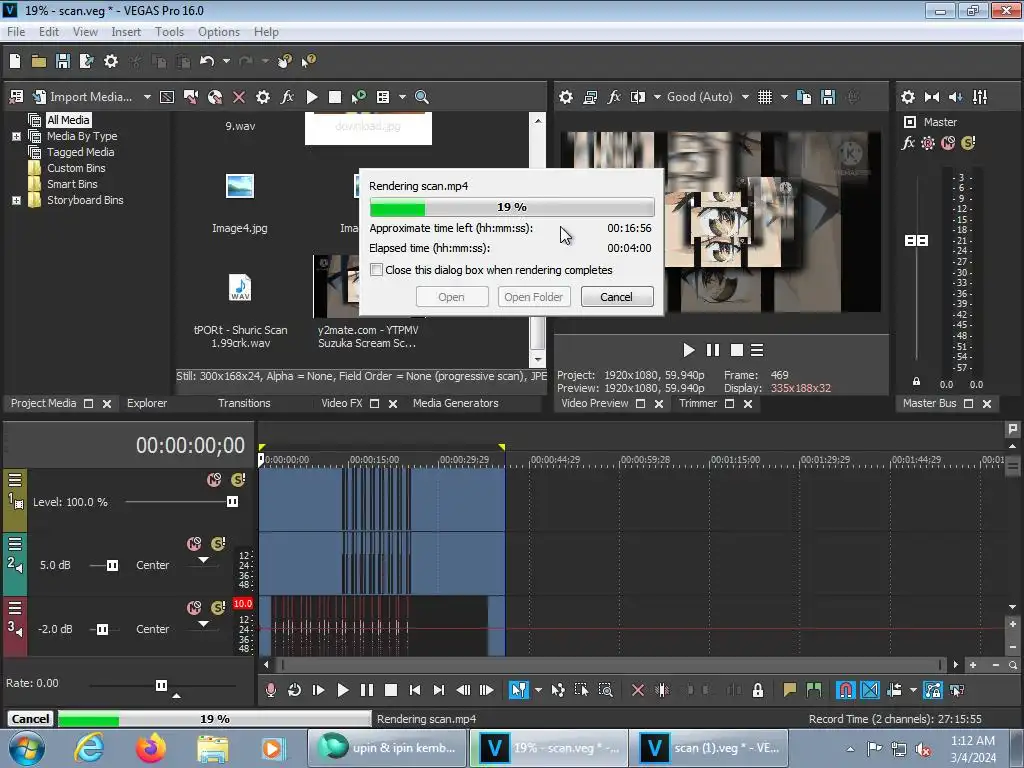1024x768 pixels.
Task: Expand the Media By Type tree node
Action: click(17, 136)
